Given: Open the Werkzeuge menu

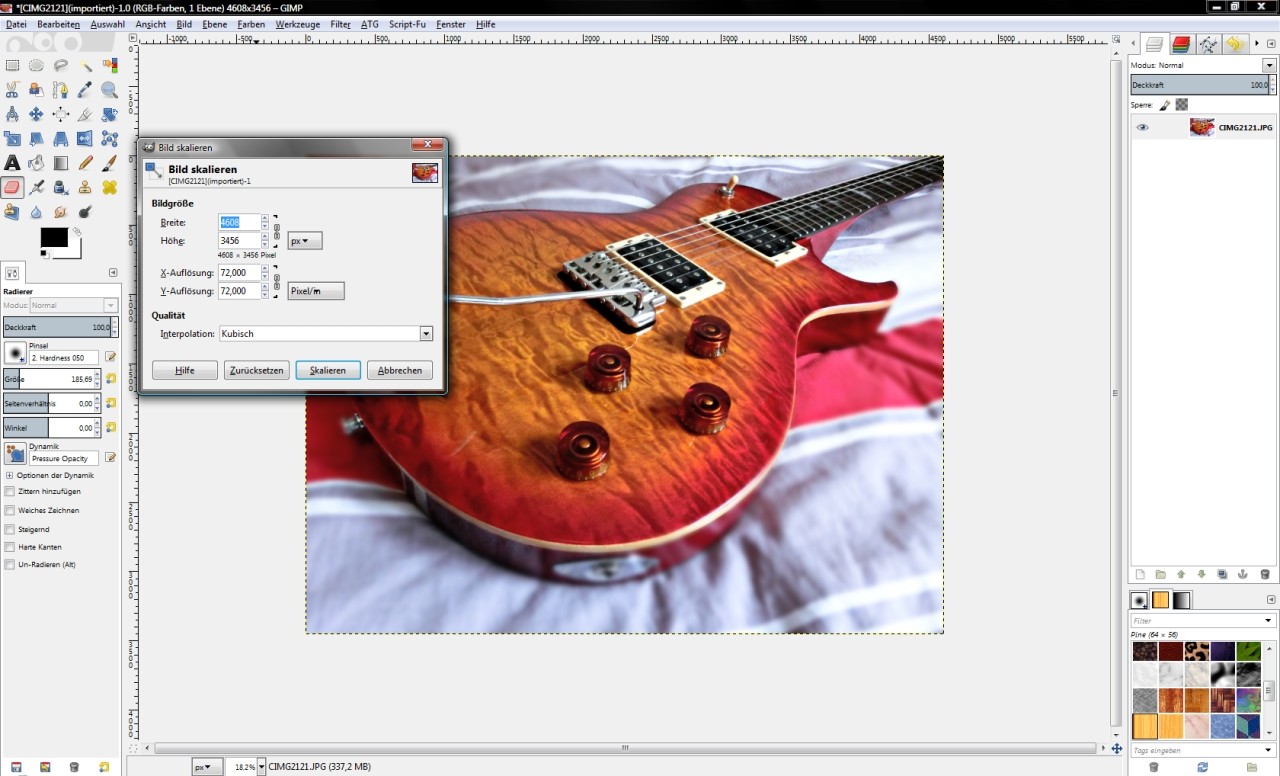Looking at the screenshot, I should click(298, 24).
